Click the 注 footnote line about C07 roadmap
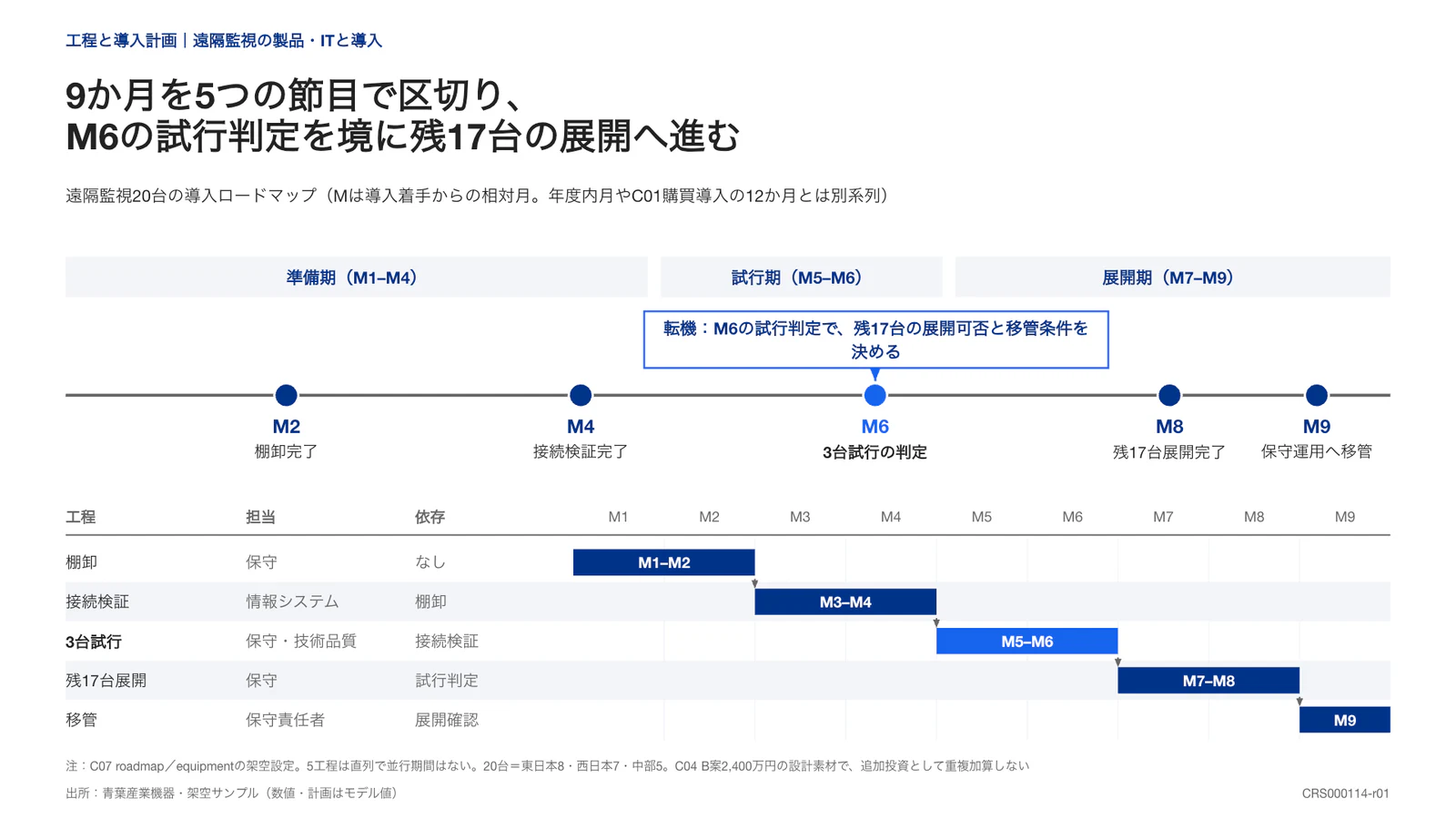The width and height of the screenshot is (1456, 819). [548, 766]
